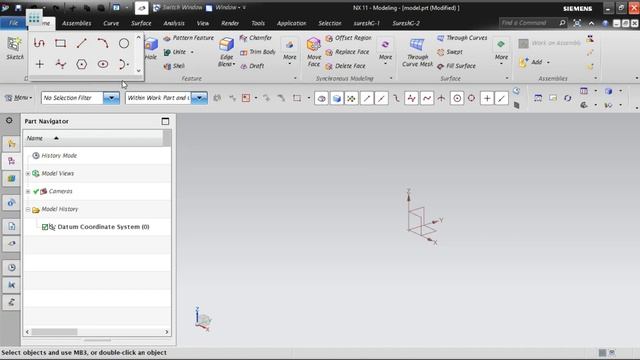Switch to the Assemblies ribbon tab
640x360 pixels.
click(77, 23)
